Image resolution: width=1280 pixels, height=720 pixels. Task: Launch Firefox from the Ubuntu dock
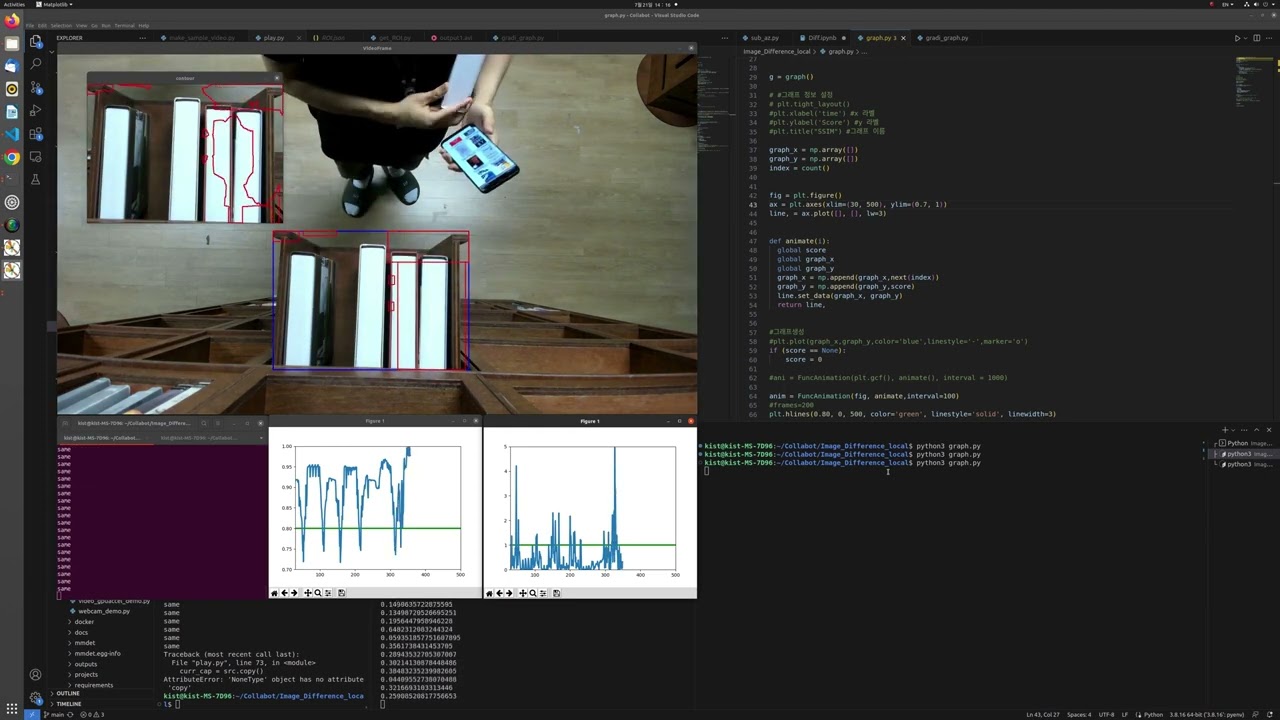[12, 20]
